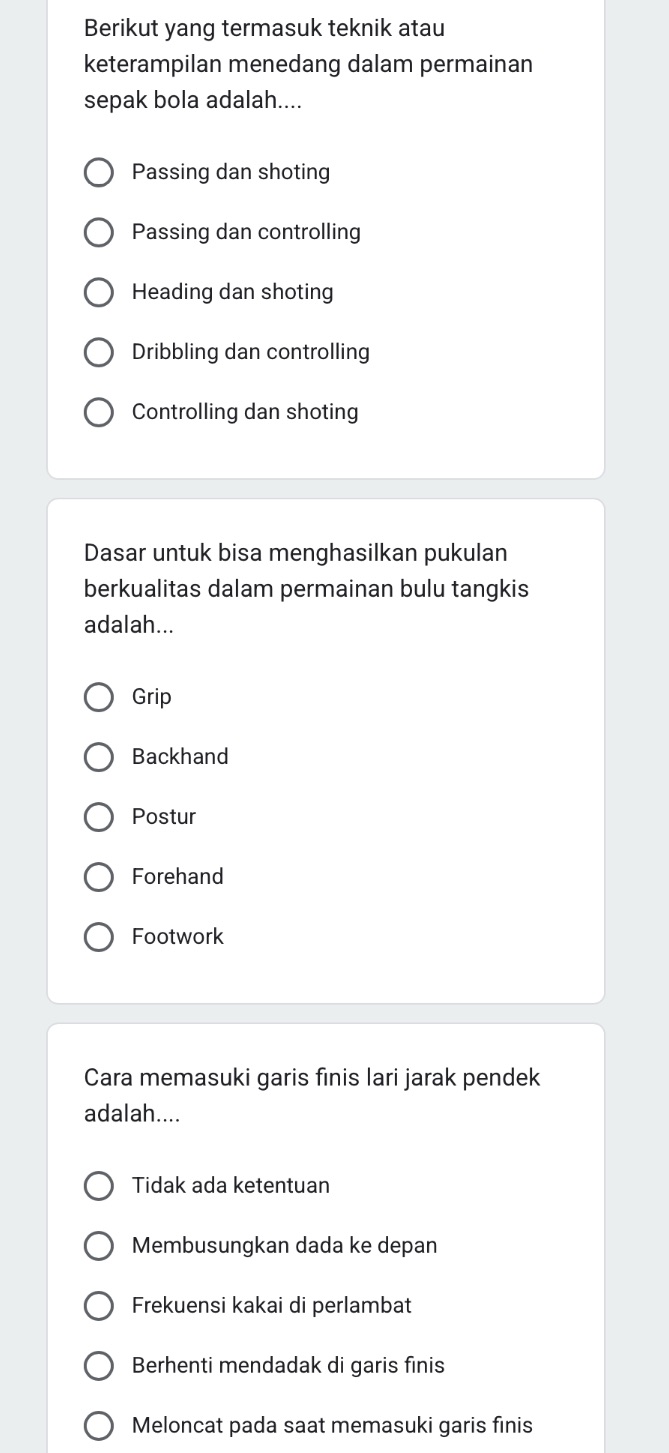
Task: Select Grip as the answer
Action: coord(98,697)
